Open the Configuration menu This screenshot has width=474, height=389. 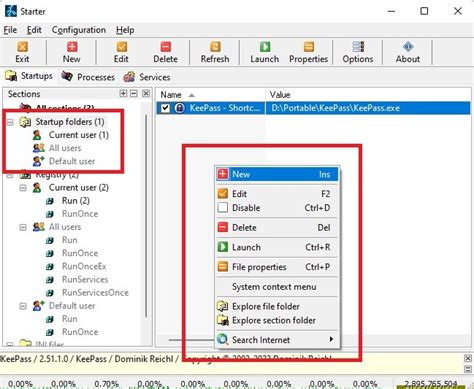[79, 30]
